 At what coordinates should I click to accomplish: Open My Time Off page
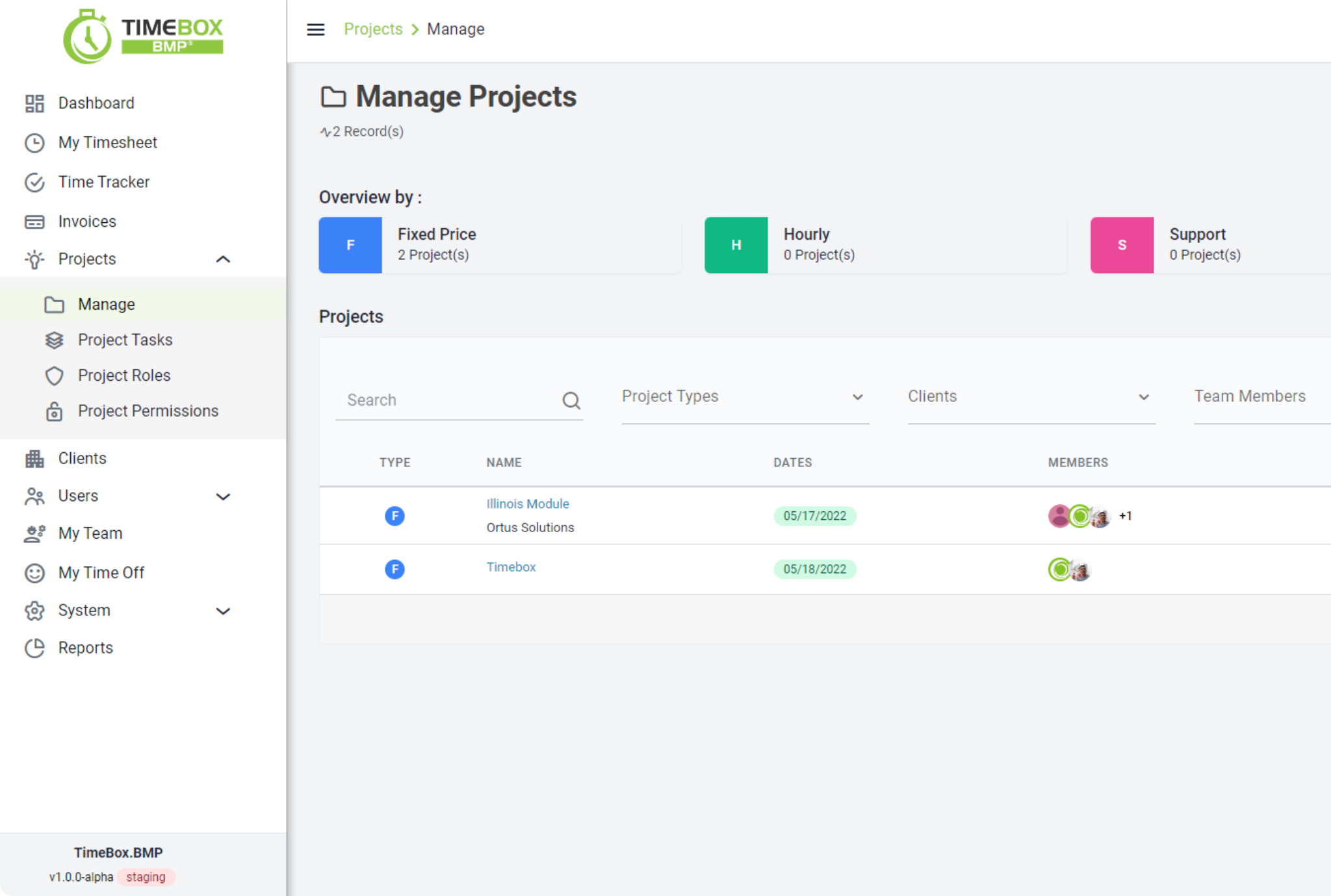coord(101,573)
